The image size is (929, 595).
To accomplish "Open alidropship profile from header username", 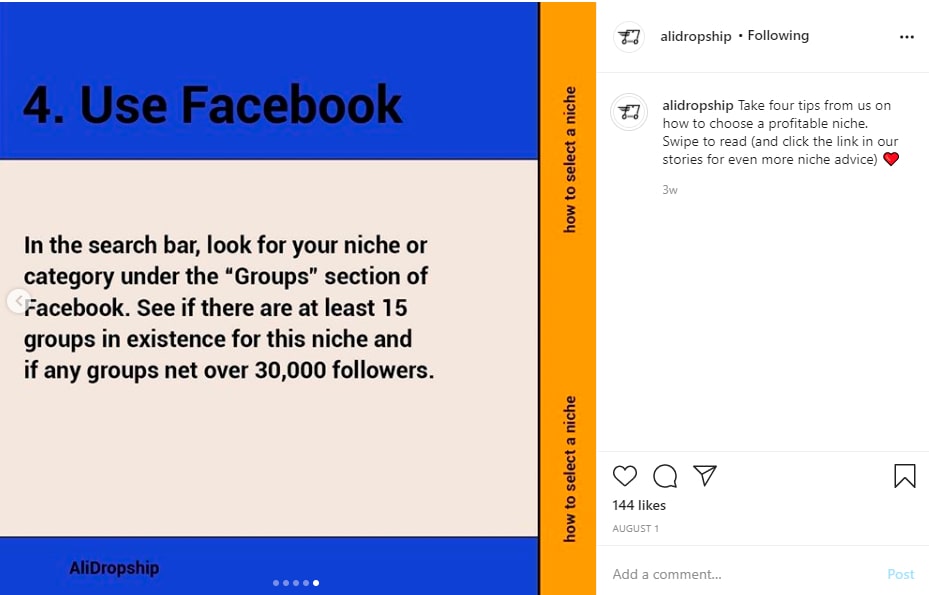I will pyautogui.click(x=695, y=36).
